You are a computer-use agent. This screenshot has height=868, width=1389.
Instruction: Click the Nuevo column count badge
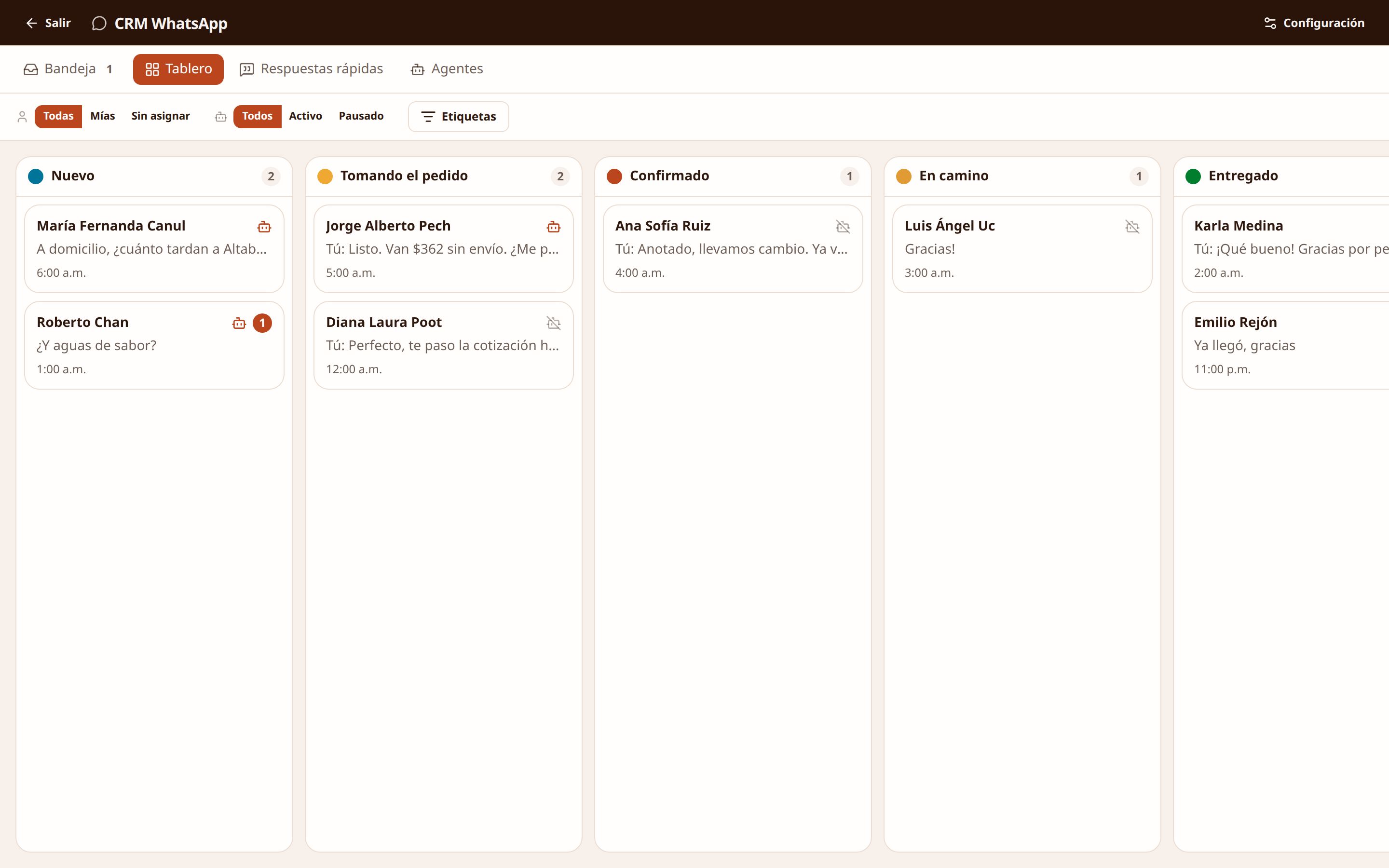pos(271,176)
